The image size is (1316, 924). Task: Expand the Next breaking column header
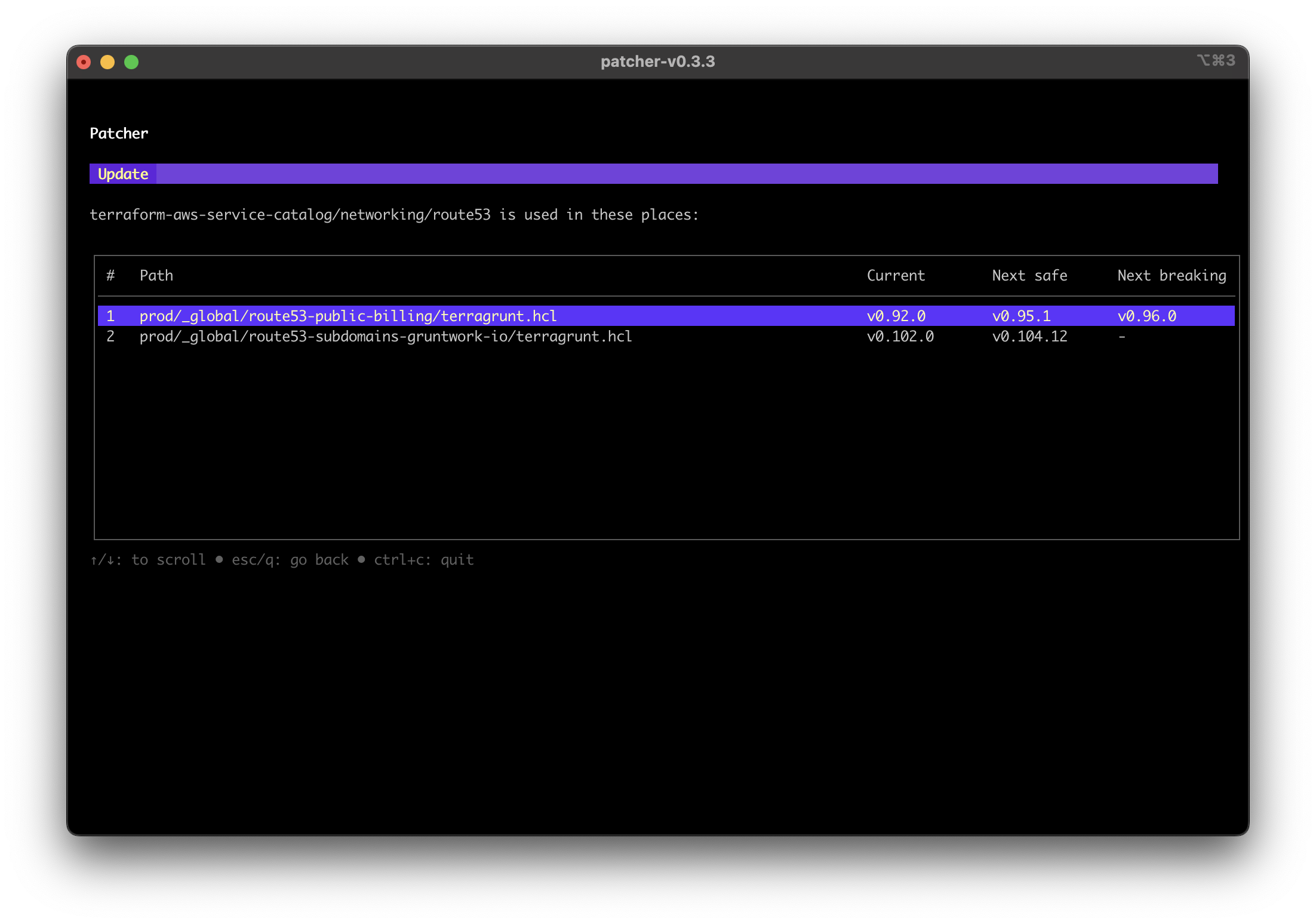1172,275
